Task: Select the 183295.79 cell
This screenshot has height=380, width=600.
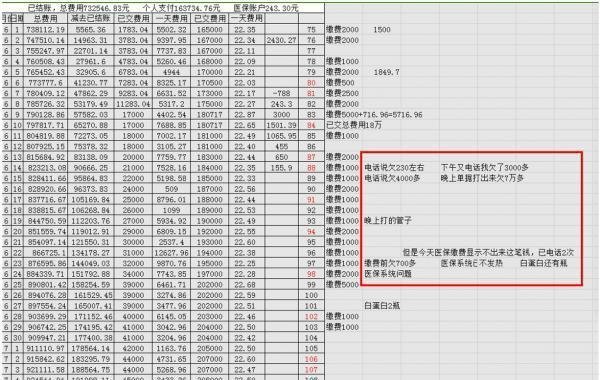Action: [x=91, y=359]
